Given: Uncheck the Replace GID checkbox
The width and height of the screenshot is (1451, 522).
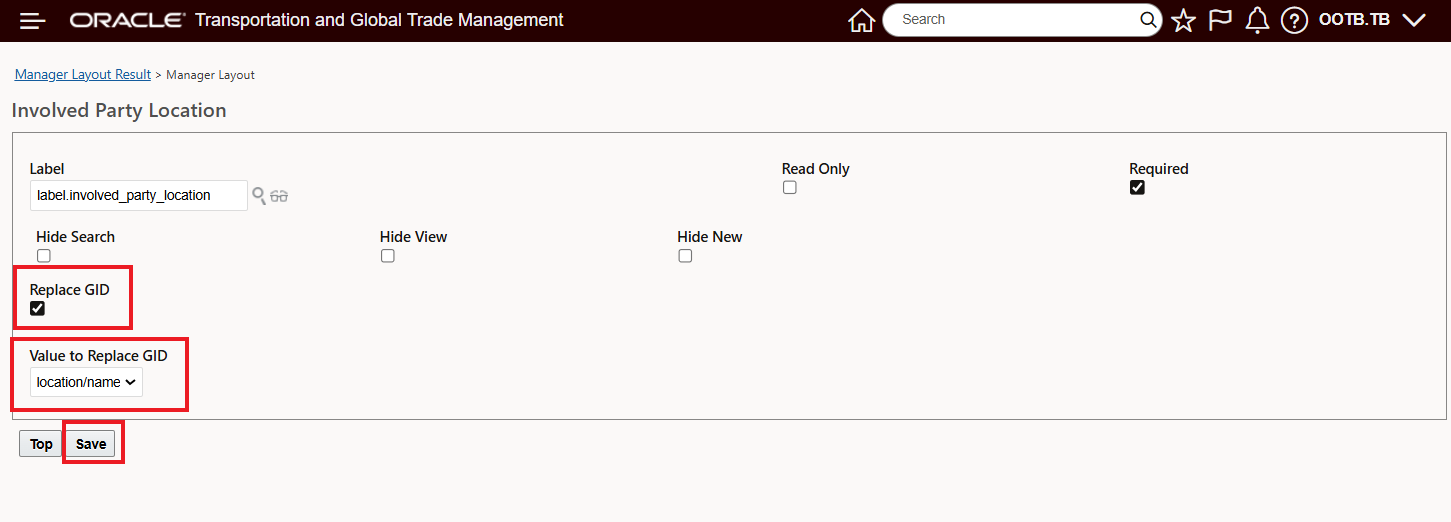Looking at the screenshot, I should (x=38, y=309).
